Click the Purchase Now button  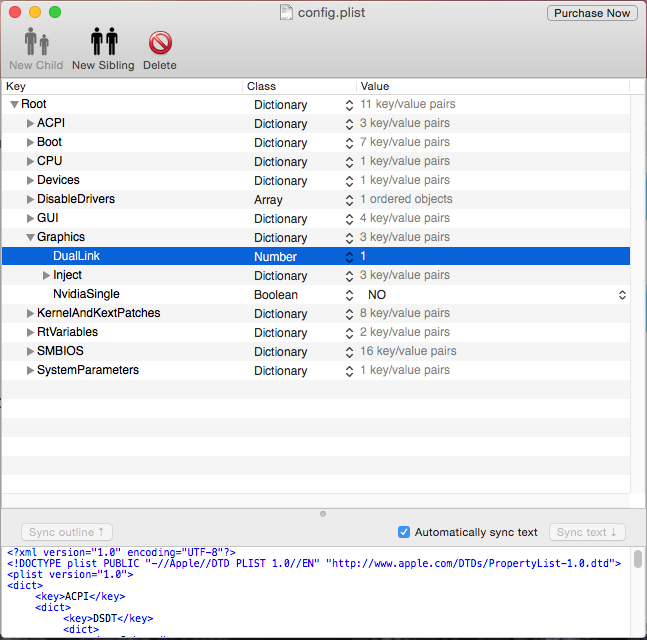point(591,13)
